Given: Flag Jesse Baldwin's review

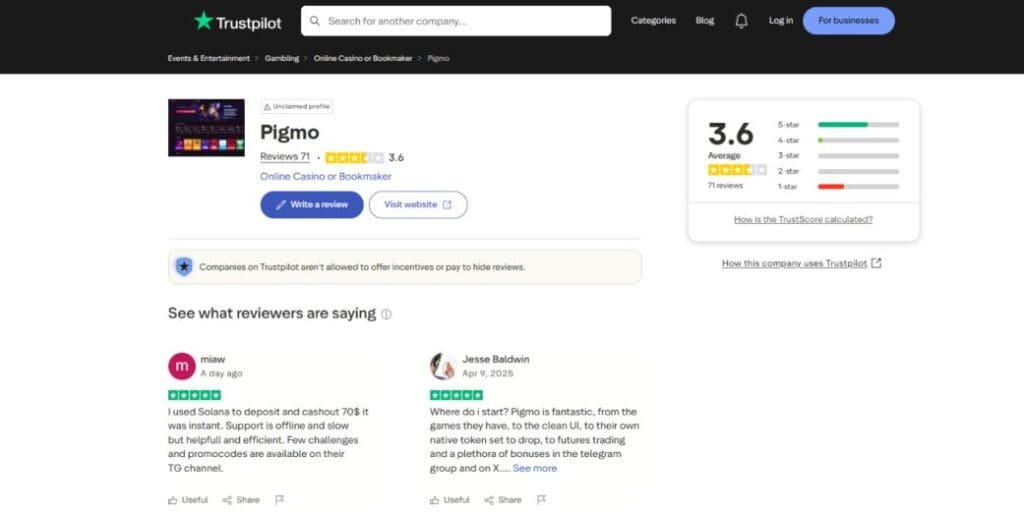Looking at the screenshot, I should click(541, 499).
